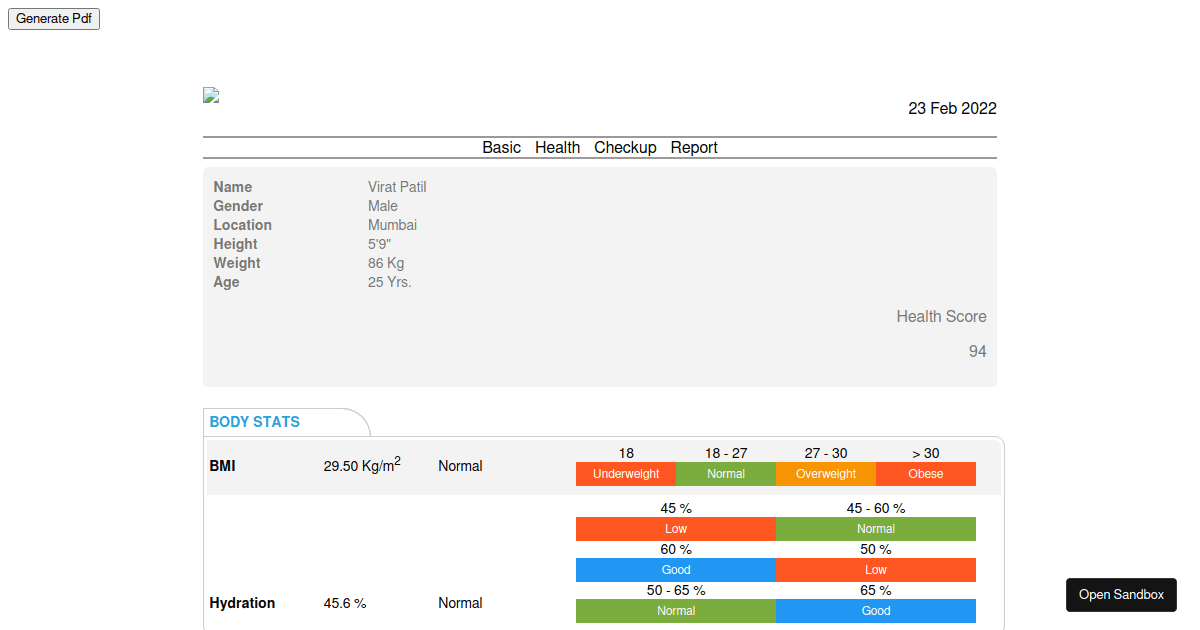Image resolution: width=1200 pixels, height=630 pixels.
Task: Click the Low bar under 45 %
Action: click(676, 529)
